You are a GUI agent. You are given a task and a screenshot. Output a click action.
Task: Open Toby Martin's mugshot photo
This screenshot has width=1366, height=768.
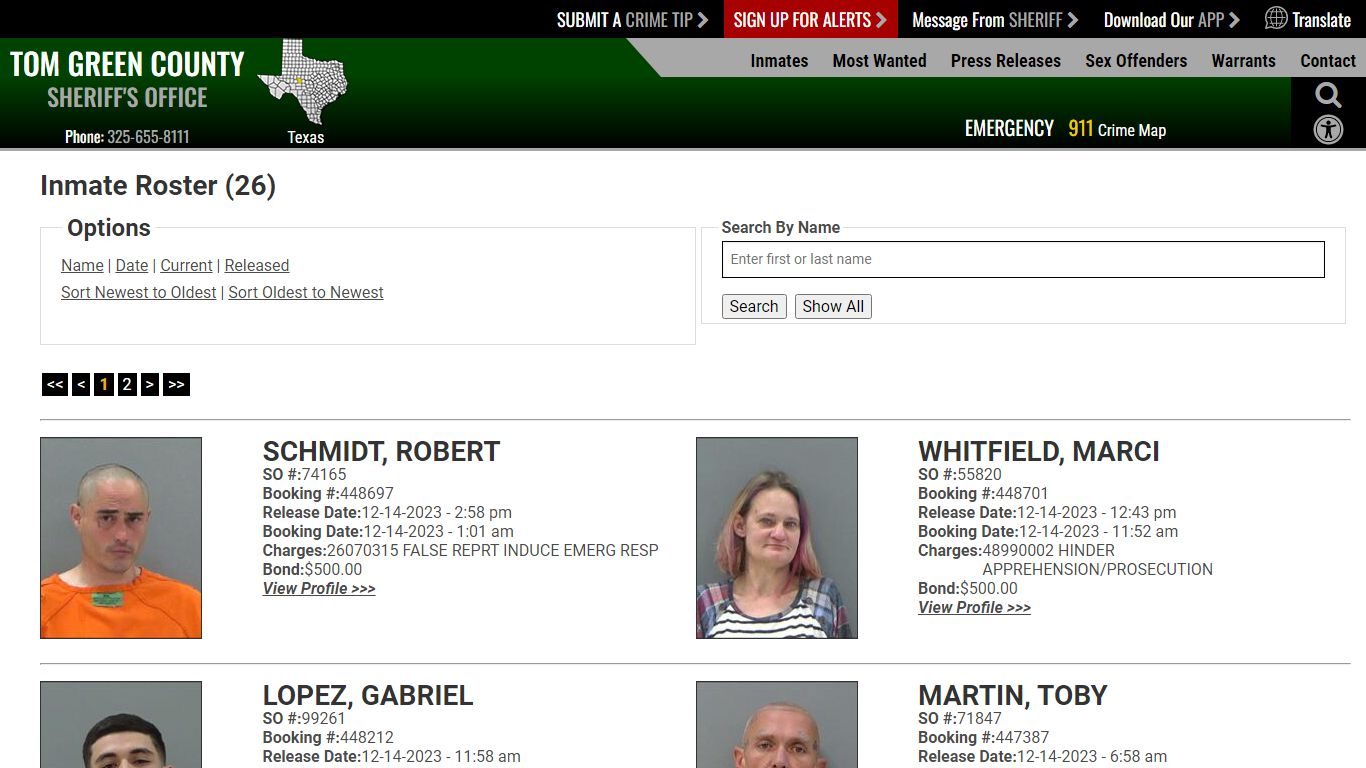(777, 725)
